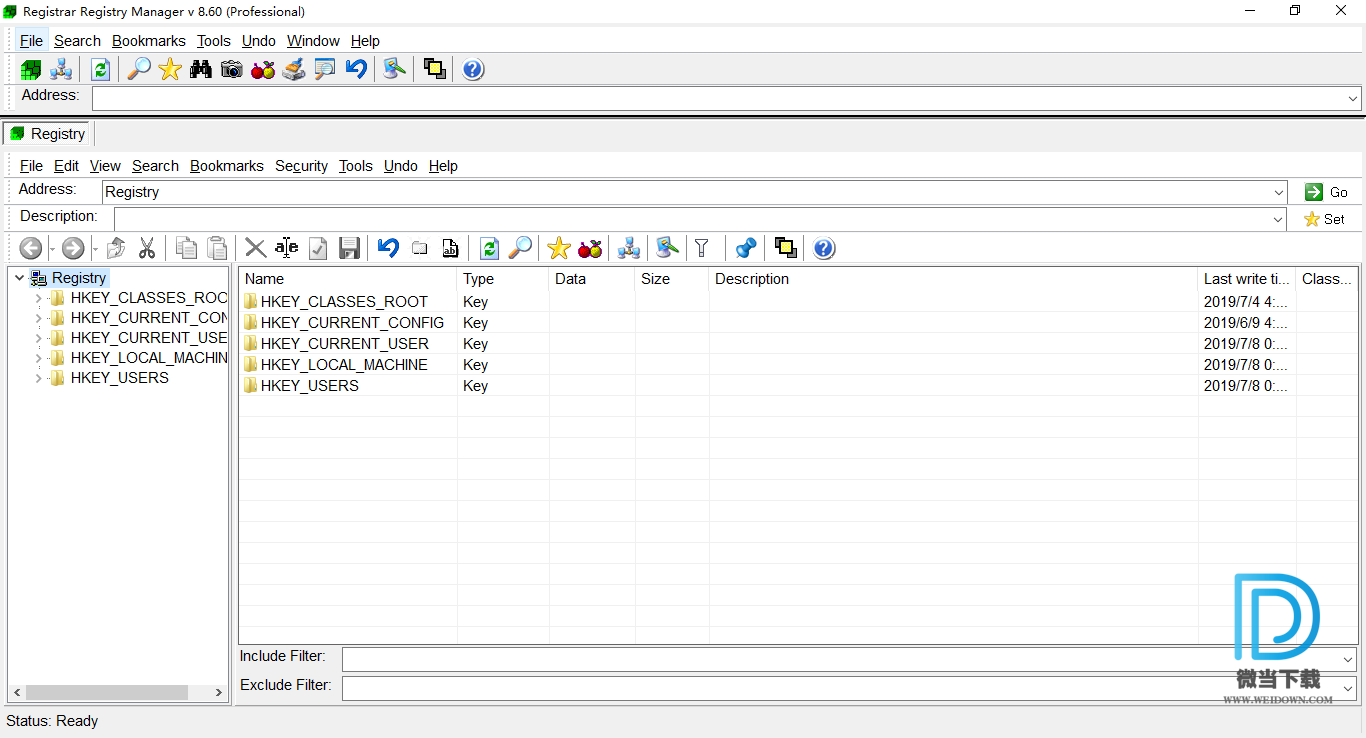
Task: Click the funnel Filter icon
Action: 702,248
